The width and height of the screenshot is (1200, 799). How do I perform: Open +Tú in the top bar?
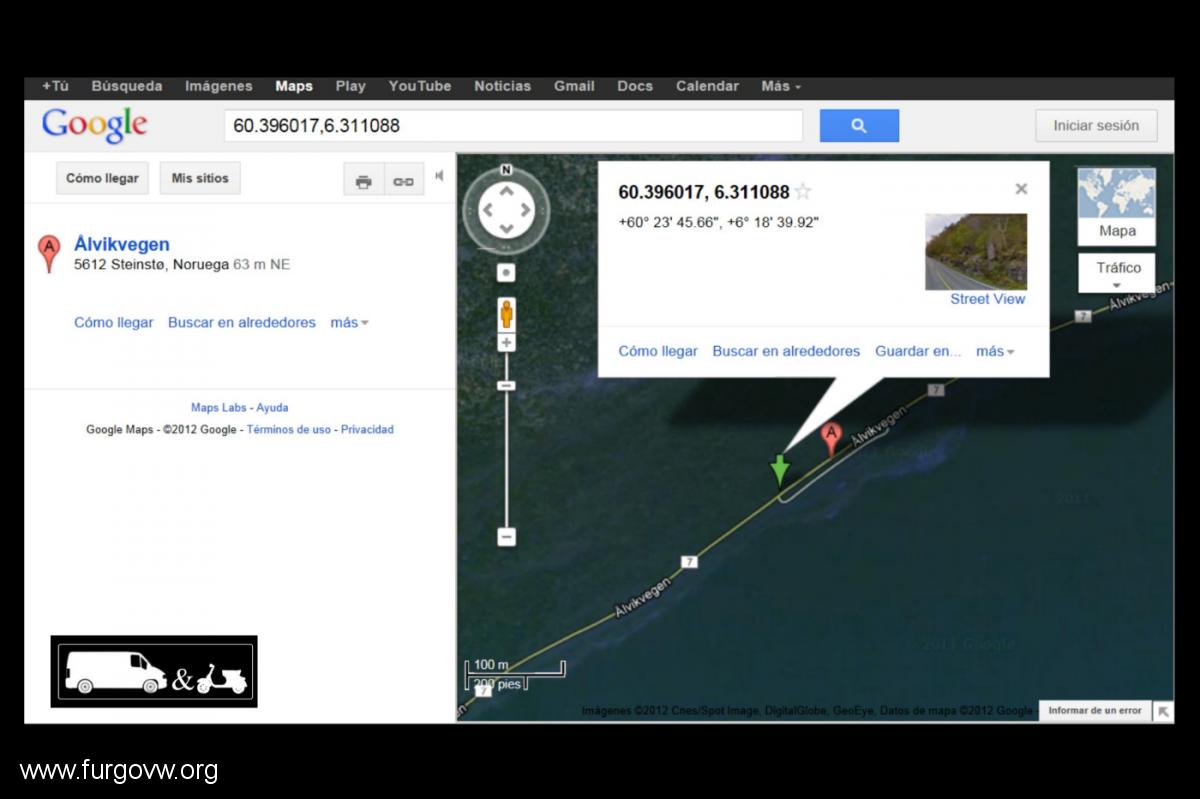pos(56,86)
